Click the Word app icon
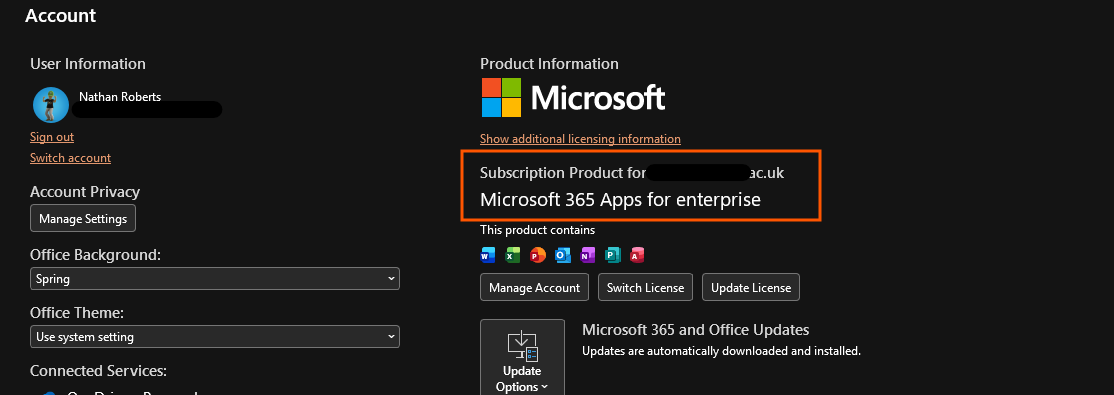This screenshot has height=395, width=1114. (x=488, y=254)
